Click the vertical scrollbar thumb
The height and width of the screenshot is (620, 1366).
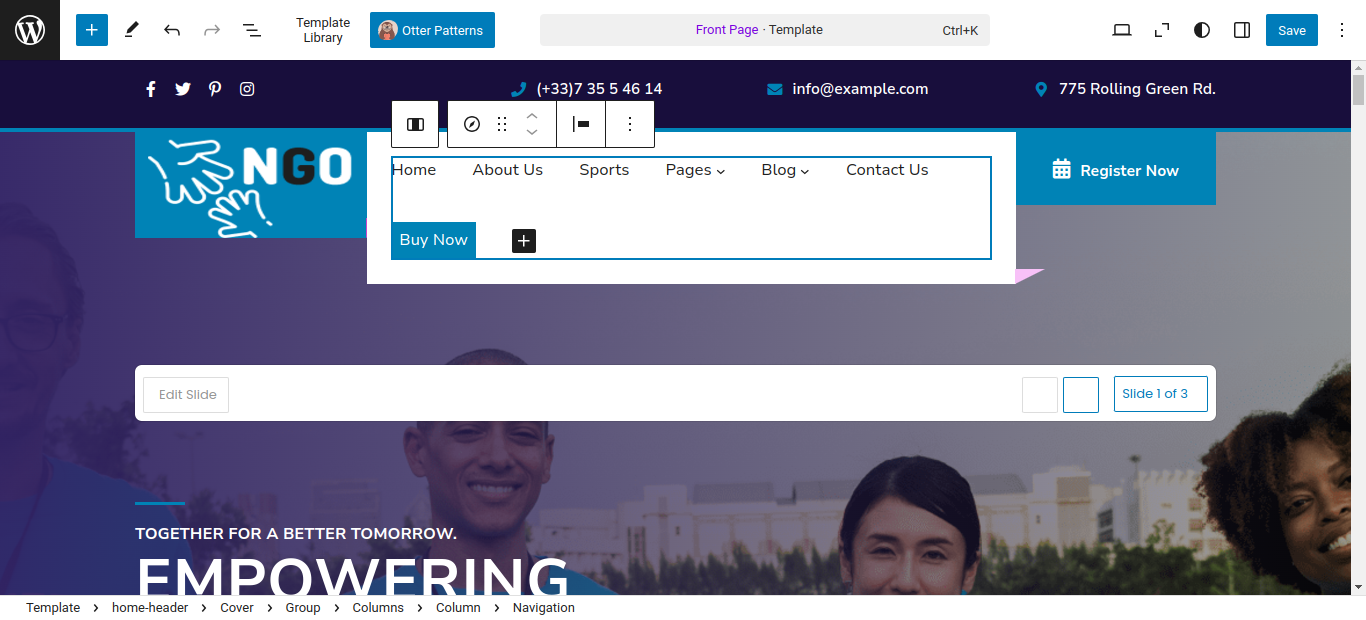click(x=1358, y=90)
